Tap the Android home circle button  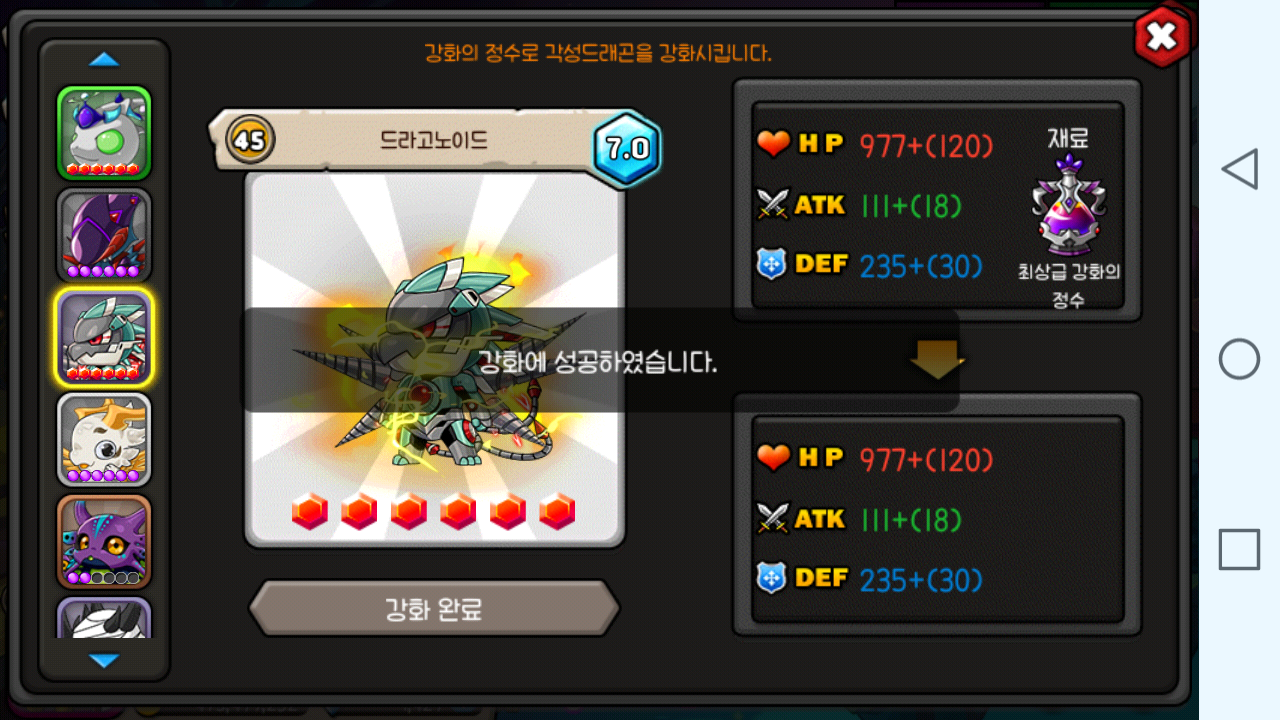coord(1239,359)
